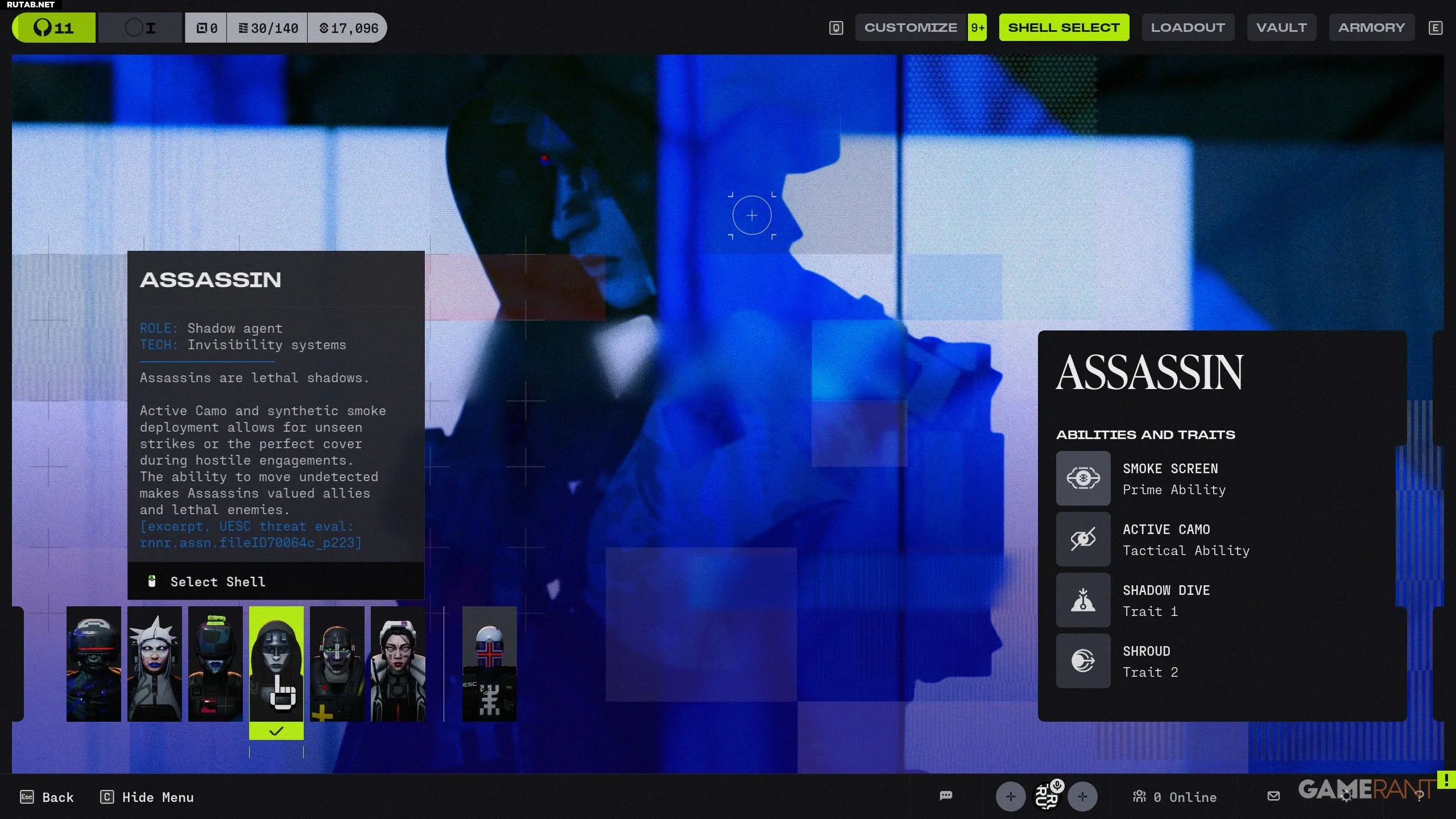Select the white-helmet female shell thumbnail
Viewport: 1456px width, 819px height.
pyautogui.click(x=398, y=664)
